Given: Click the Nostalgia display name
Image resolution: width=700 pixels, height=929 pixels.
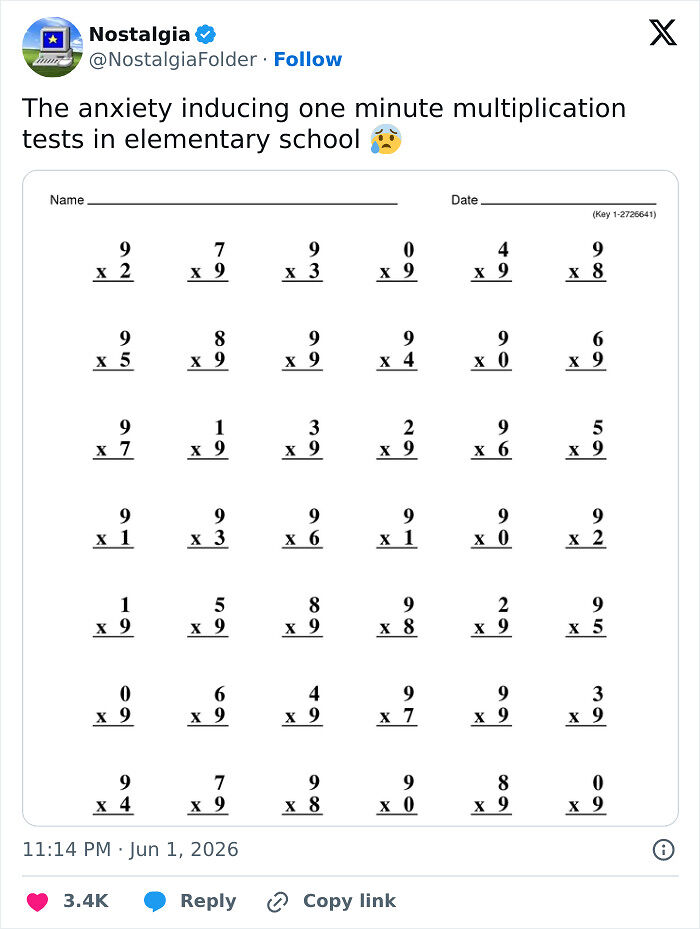Looking at the screenshot, I should pos(139,34).
